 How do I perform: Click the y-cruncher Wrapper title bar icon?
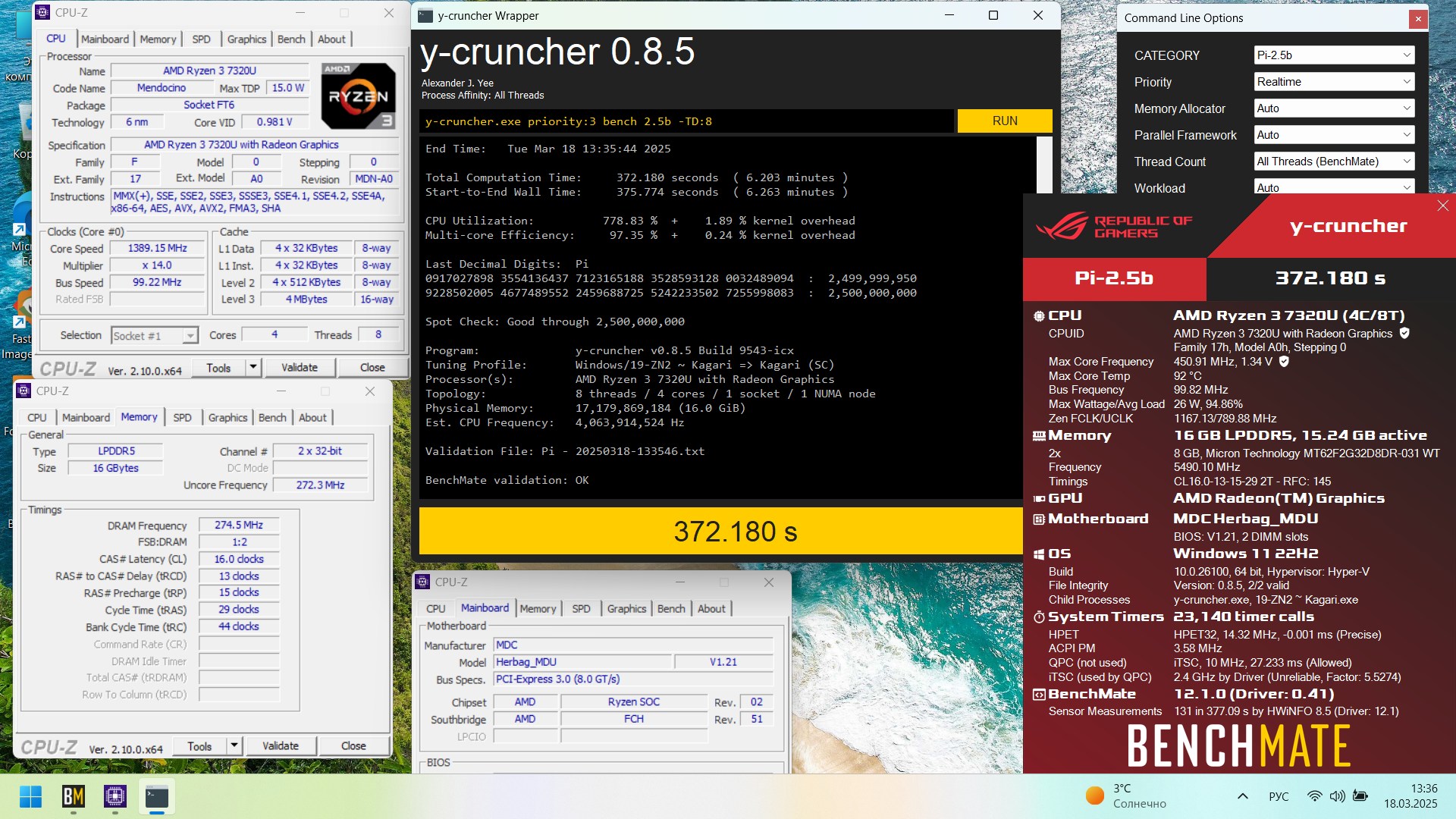click(x=425, y=16)
